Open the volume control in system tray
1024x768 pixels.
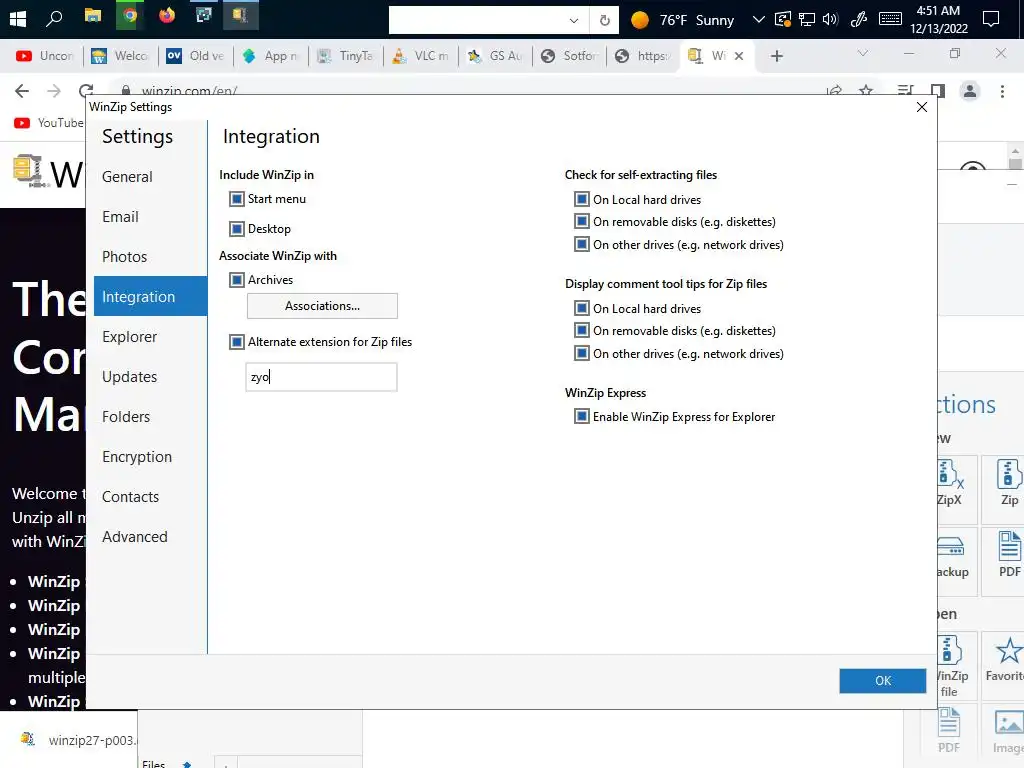[x=830, y=19]
